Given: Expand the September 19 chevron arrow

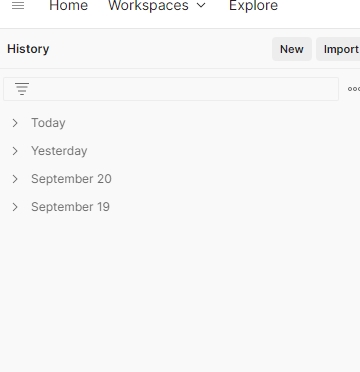Looking at the screenshot, I should tap(15, 207).
